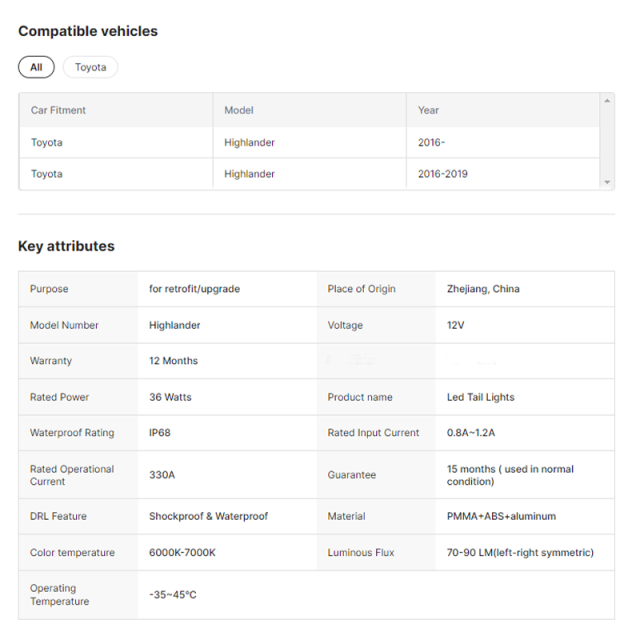
Task: Click the vehicles table scrollbar track
Action: (607, 141)
